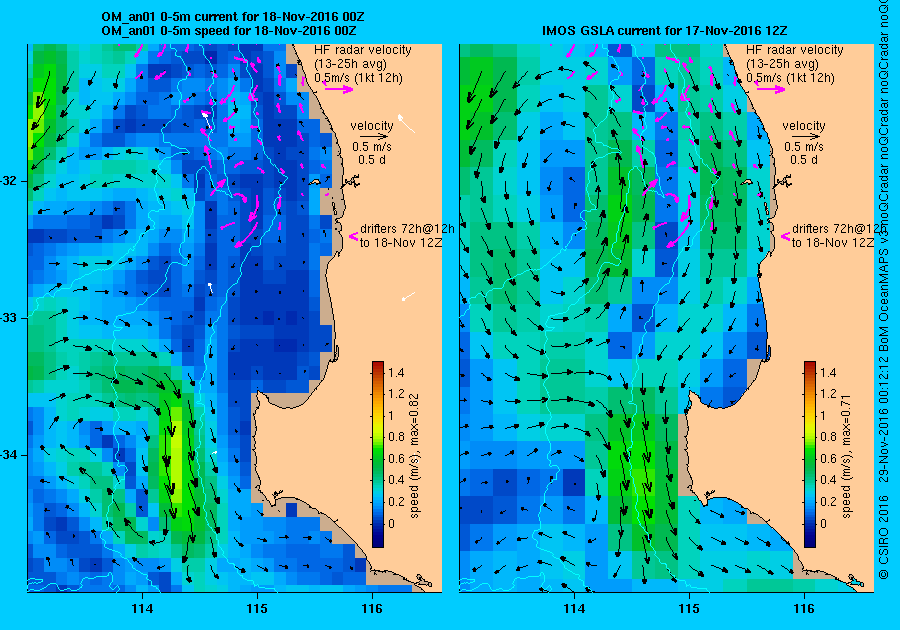
Task: Click the 0.8 tick on OM_an01 colorbar
Action: pyautogui.click(x=396, y=437)
